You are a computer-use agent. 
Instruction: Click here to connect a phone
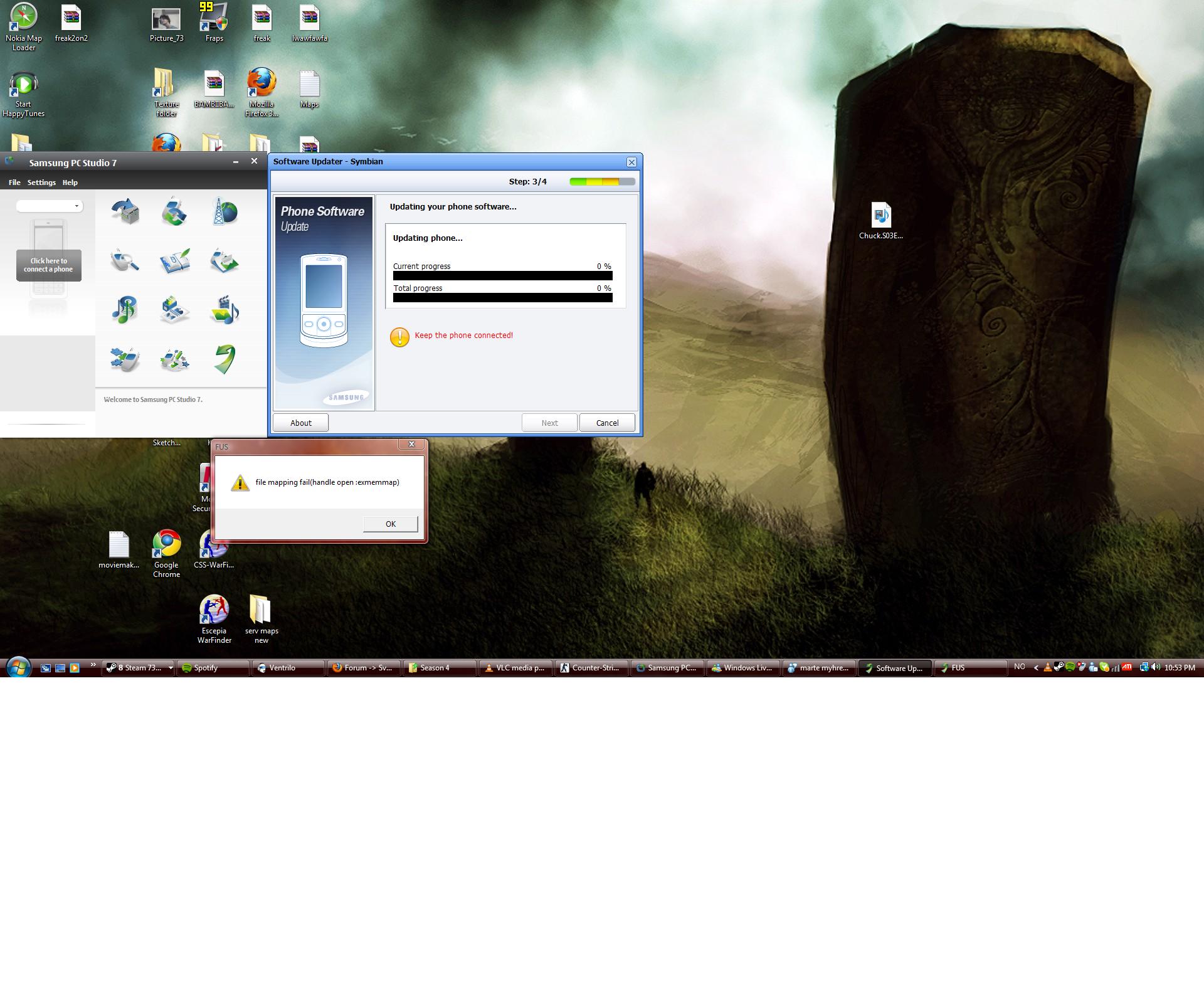(x=48, y=265)
